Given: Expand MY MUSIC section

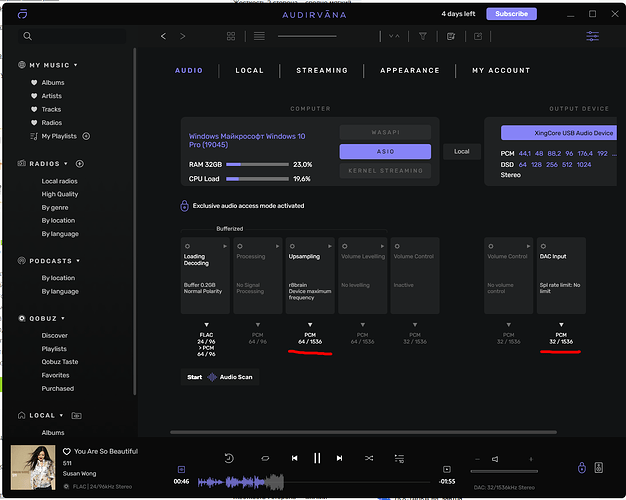Looking at the screenshot, I should pyautogui.click(x=75, y=65).
